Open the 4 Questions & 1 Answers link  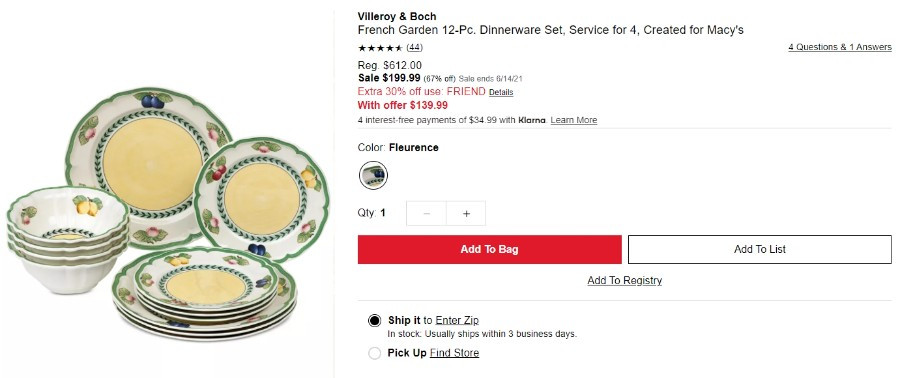(840, 48)
